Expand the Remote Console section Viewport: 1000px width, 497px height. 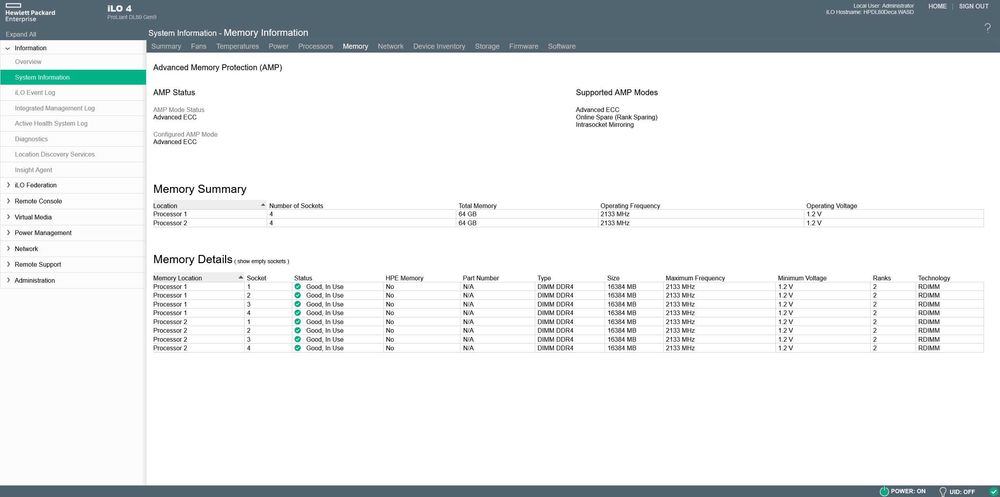(8, 201)
